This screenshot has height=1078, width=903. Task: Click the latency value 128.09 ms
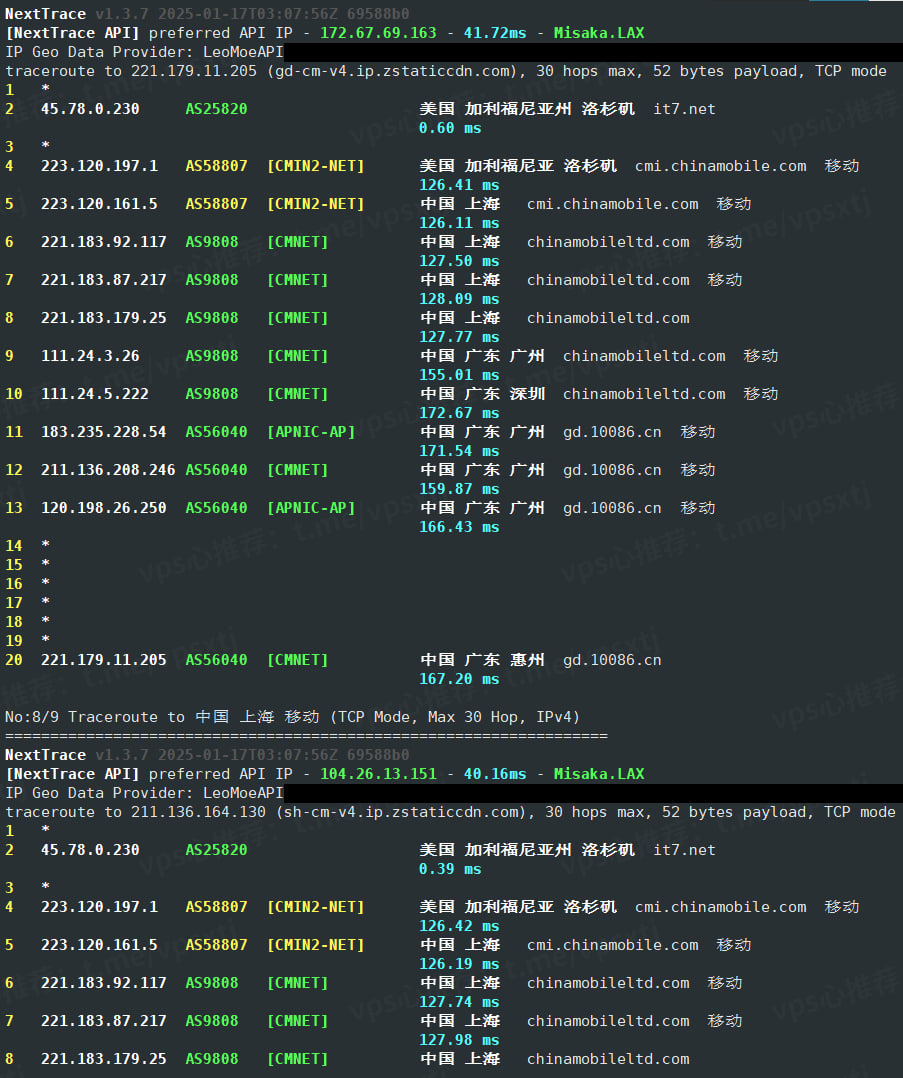pyautogui.click(x=459, y=299)
